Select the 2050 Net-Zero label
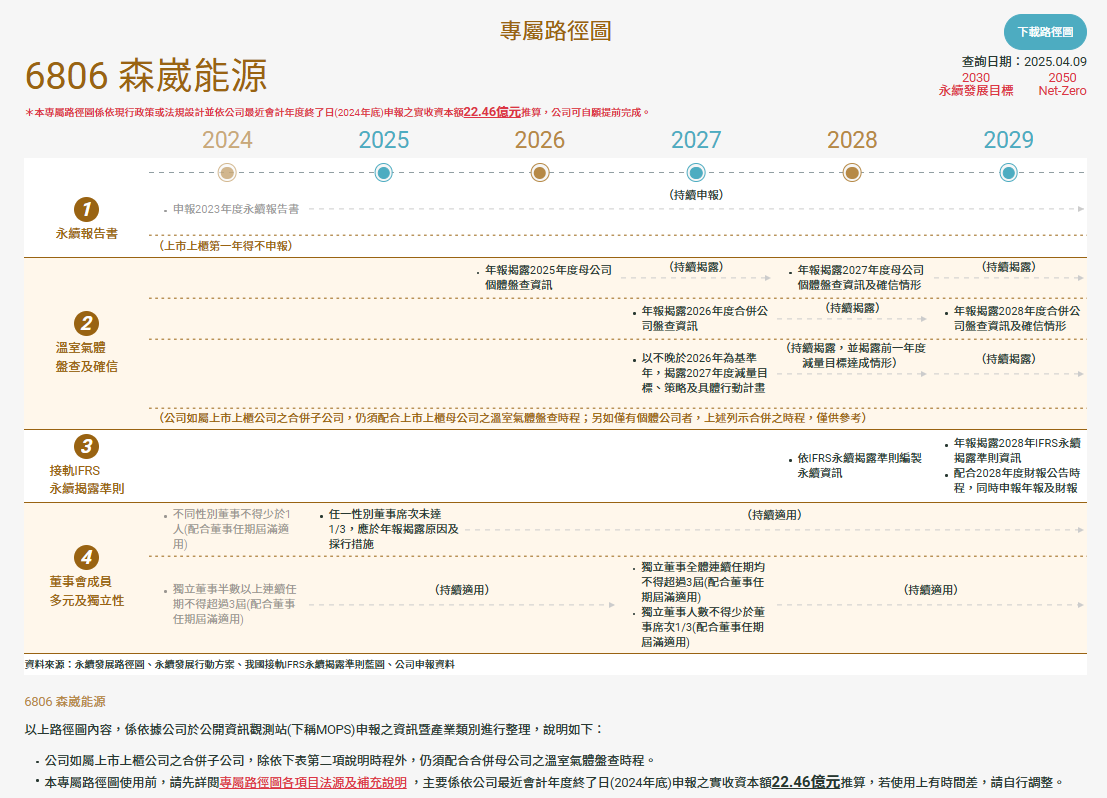This screenshot has width=1107, height=798. pos(1062,84)
